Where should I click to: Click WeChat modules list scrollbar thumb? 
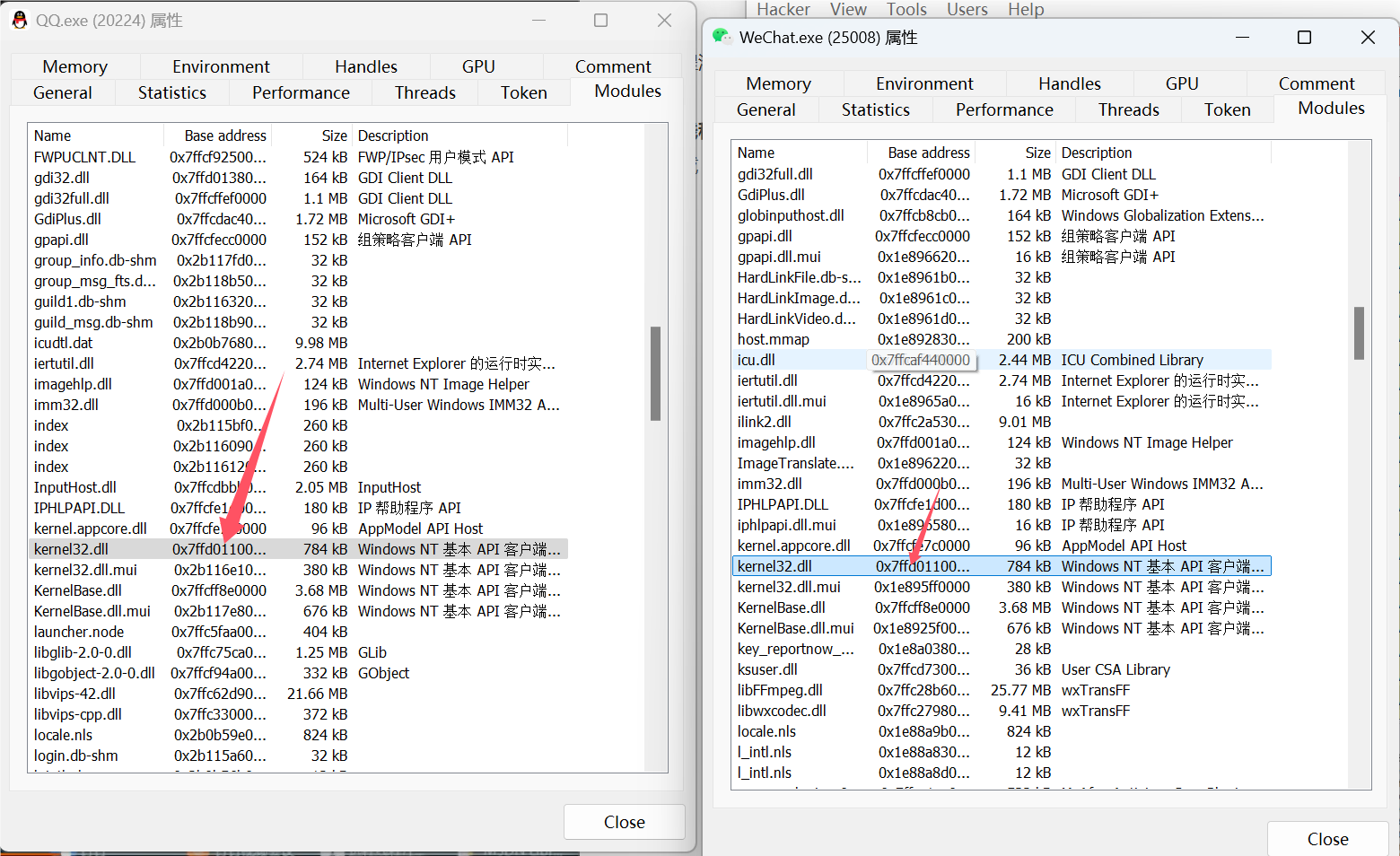[x=1359, y=333]
